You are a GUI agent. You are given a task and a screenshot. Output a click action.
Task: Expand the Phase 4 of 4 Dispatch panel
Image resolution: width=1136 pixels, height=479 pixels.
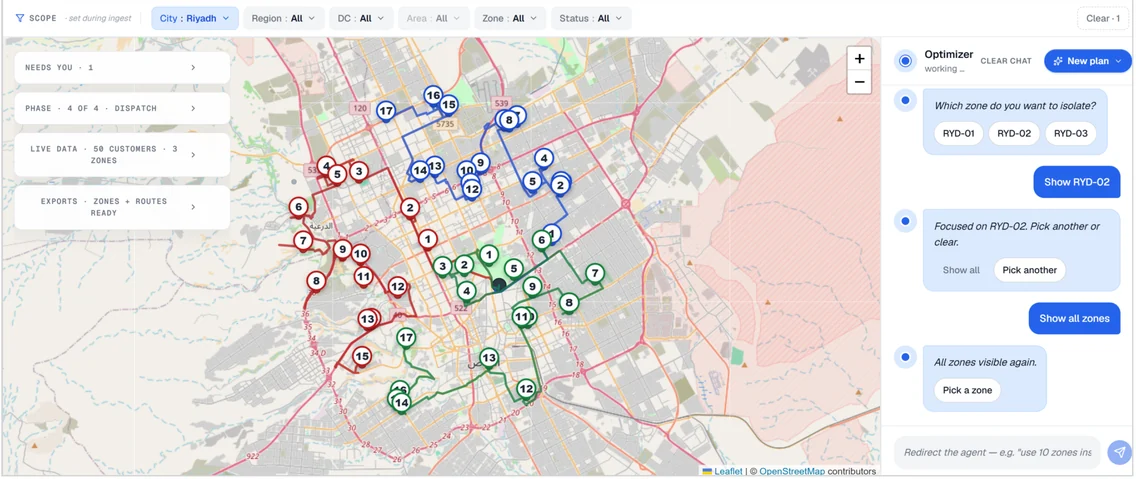122,108
